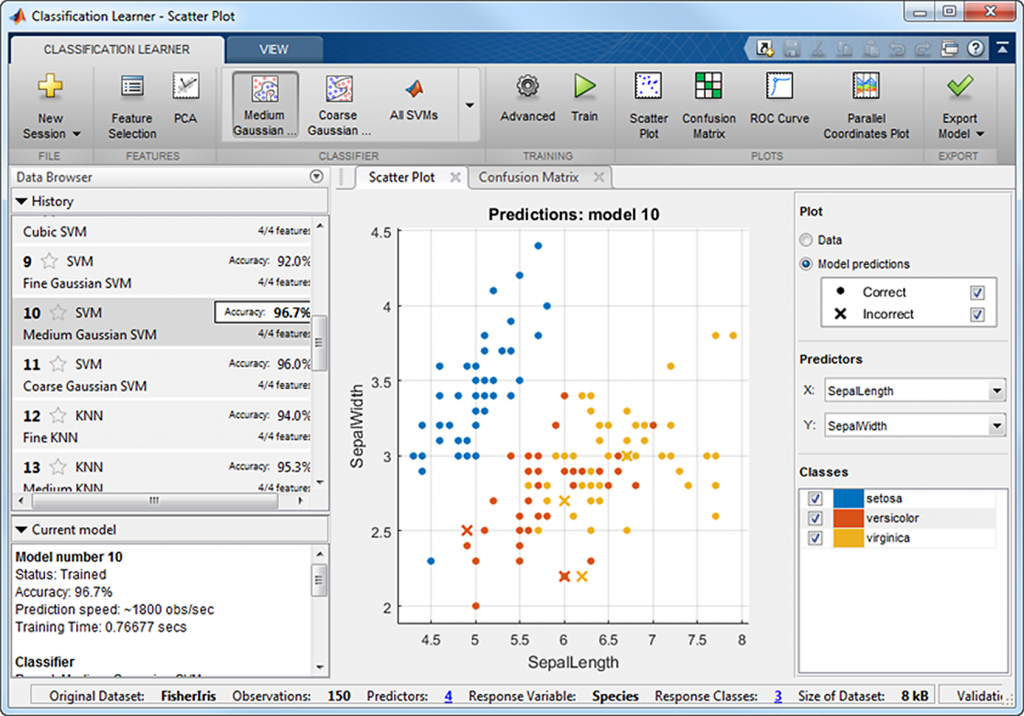Click the PCA icon
Viewport: 1024px width, 716px height.
[186, 88]
